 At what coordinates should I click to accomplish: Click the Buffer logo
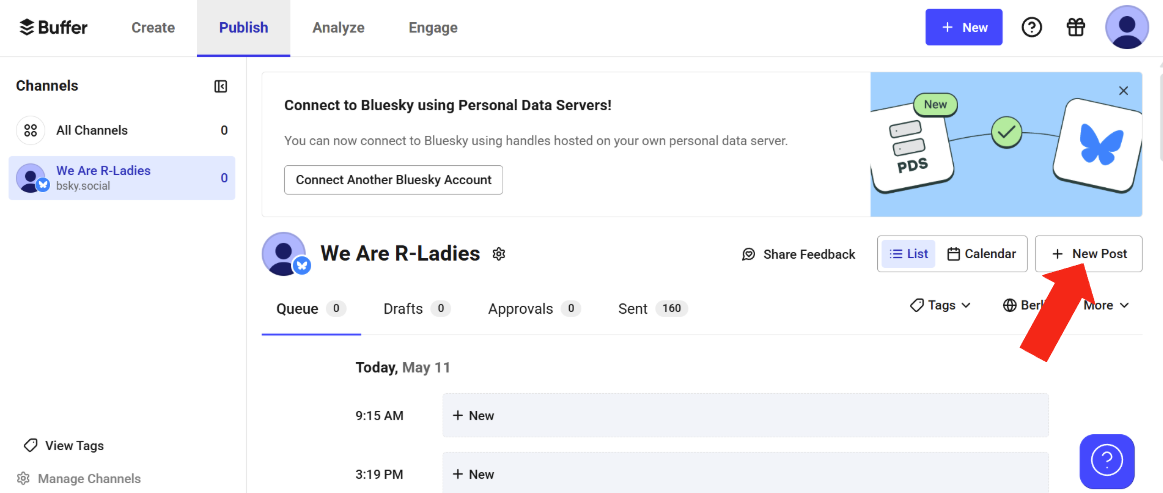coord(53,27)
